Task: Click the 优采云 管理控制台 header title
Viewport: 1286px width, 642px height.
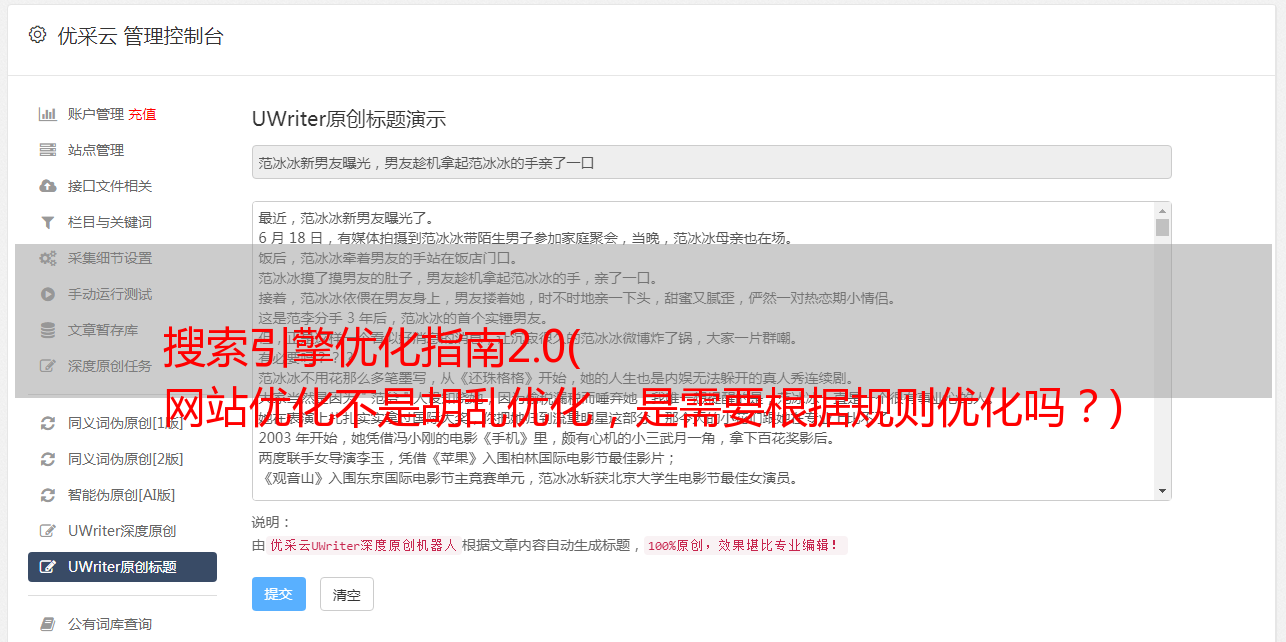Action: click(140, 36)
